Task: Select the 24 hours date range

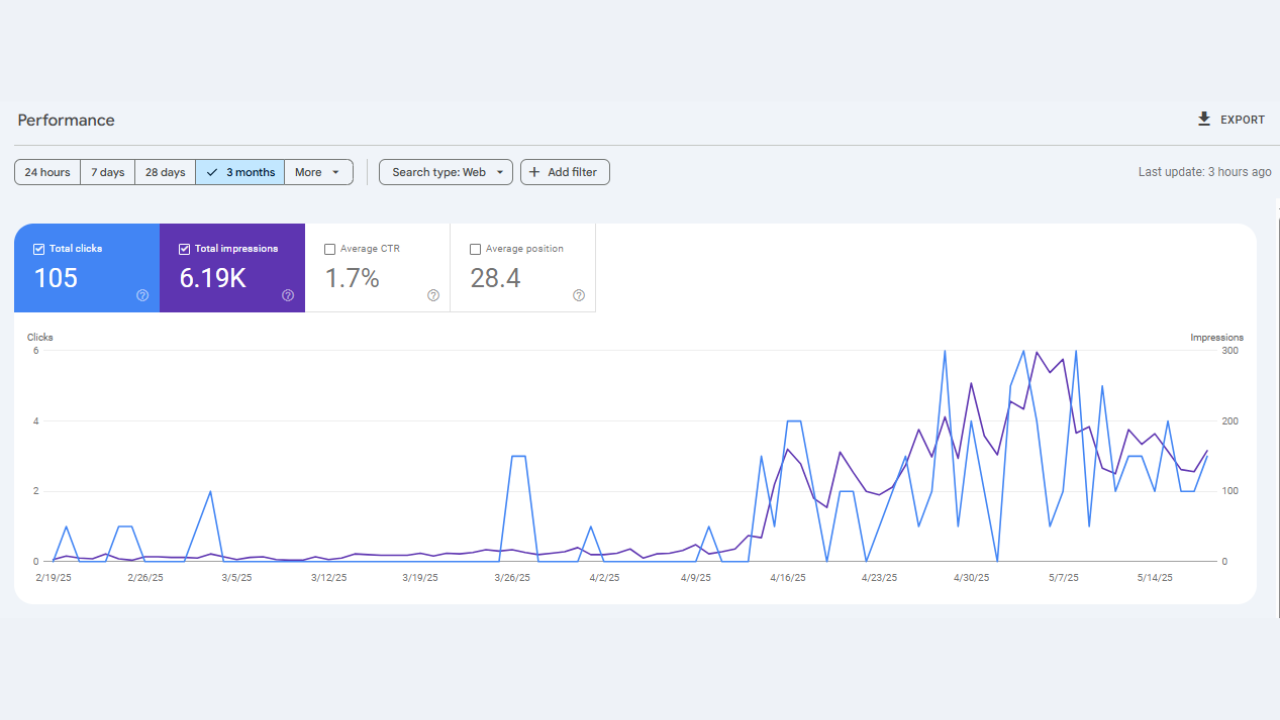Action: [47, 172]
